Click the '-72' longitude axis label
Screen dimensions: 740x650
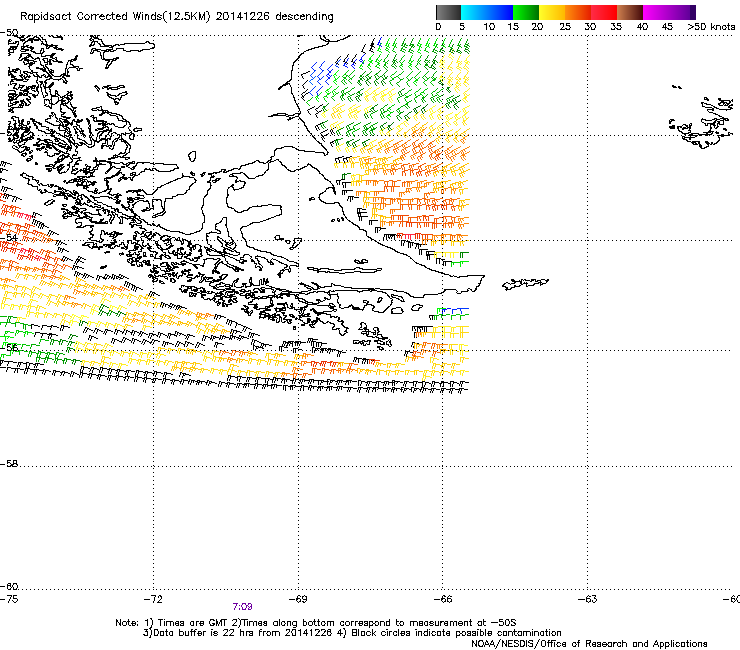(153, 599)
